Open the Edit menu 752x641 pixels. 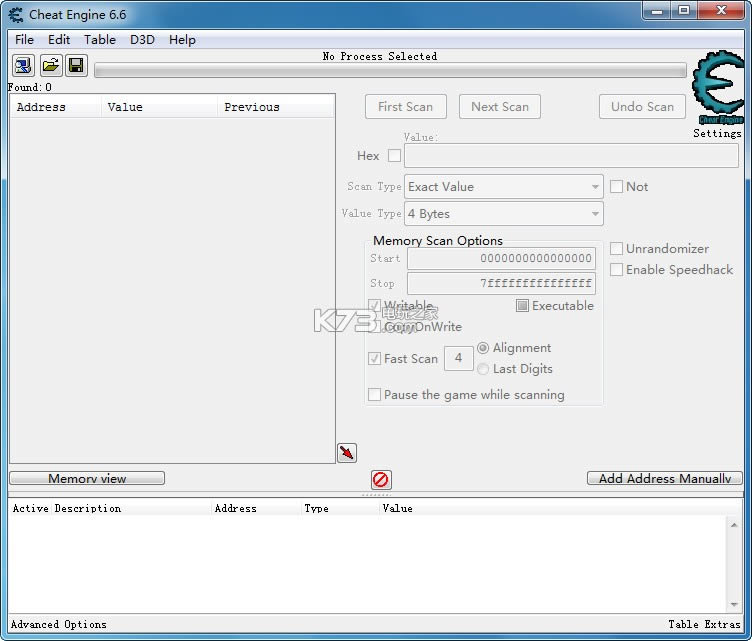[59, 40]
